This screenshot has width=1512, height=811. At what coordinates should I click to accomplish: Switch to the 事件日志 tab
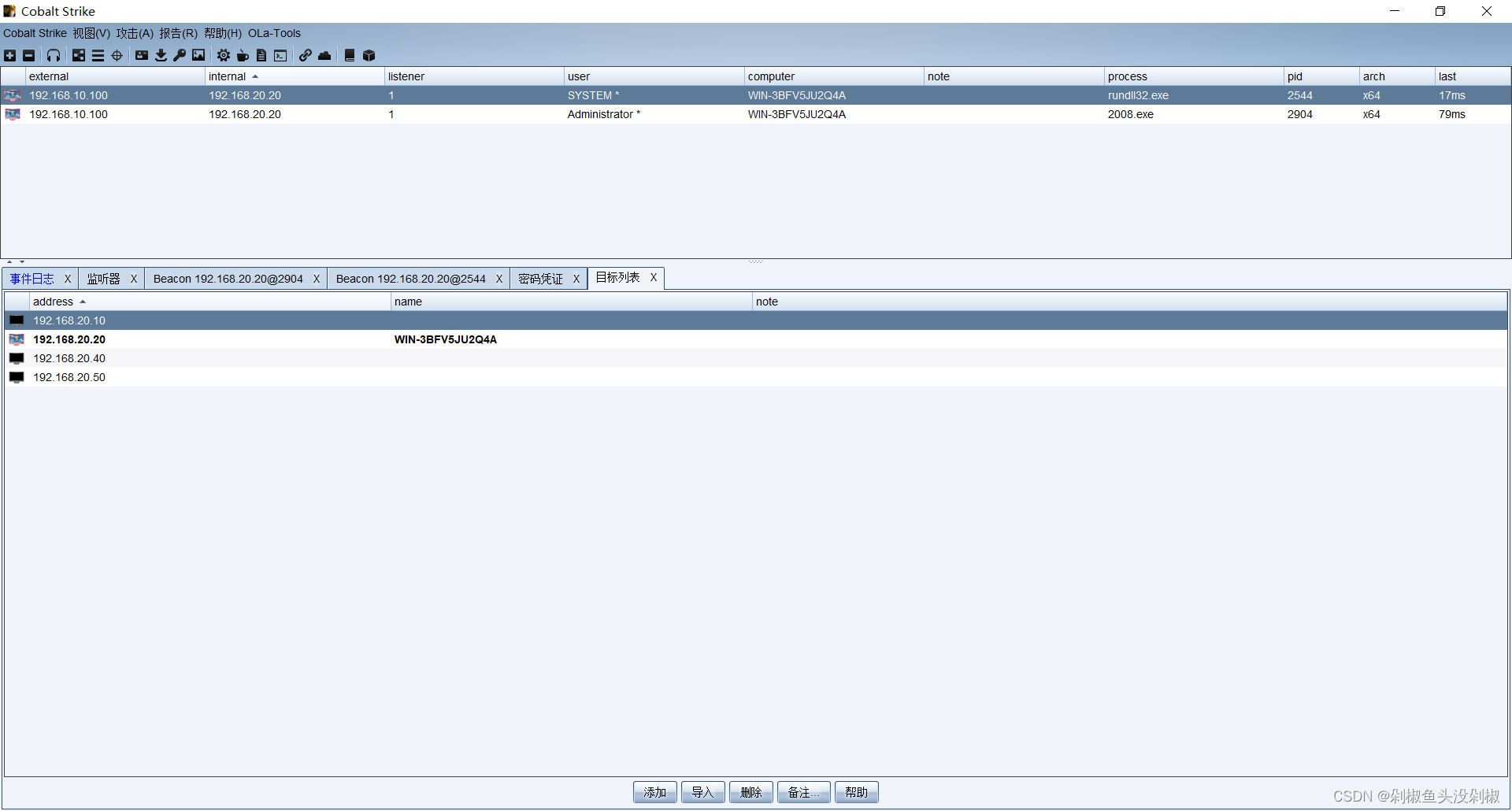[32, 279]
